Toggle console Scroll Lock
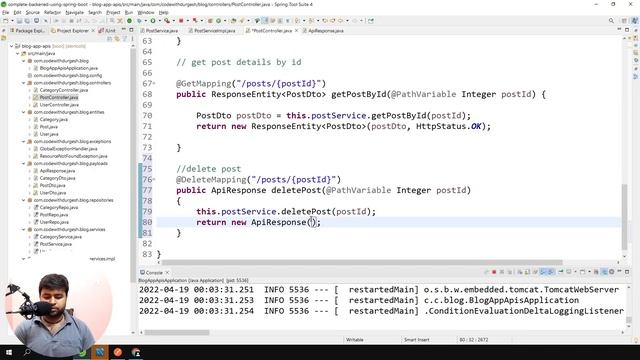This screenshot has height=360, width=640. pyautogui.click(x=527, y=272)
